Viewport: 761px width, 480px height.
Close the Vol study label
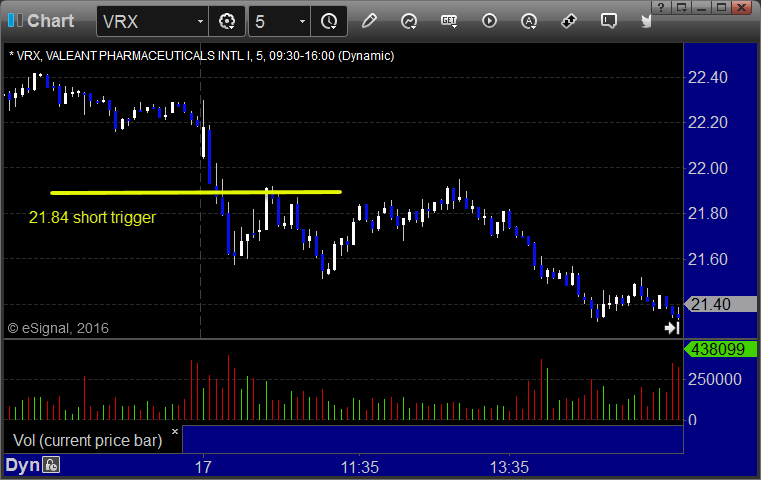click(x=175, y=431)
